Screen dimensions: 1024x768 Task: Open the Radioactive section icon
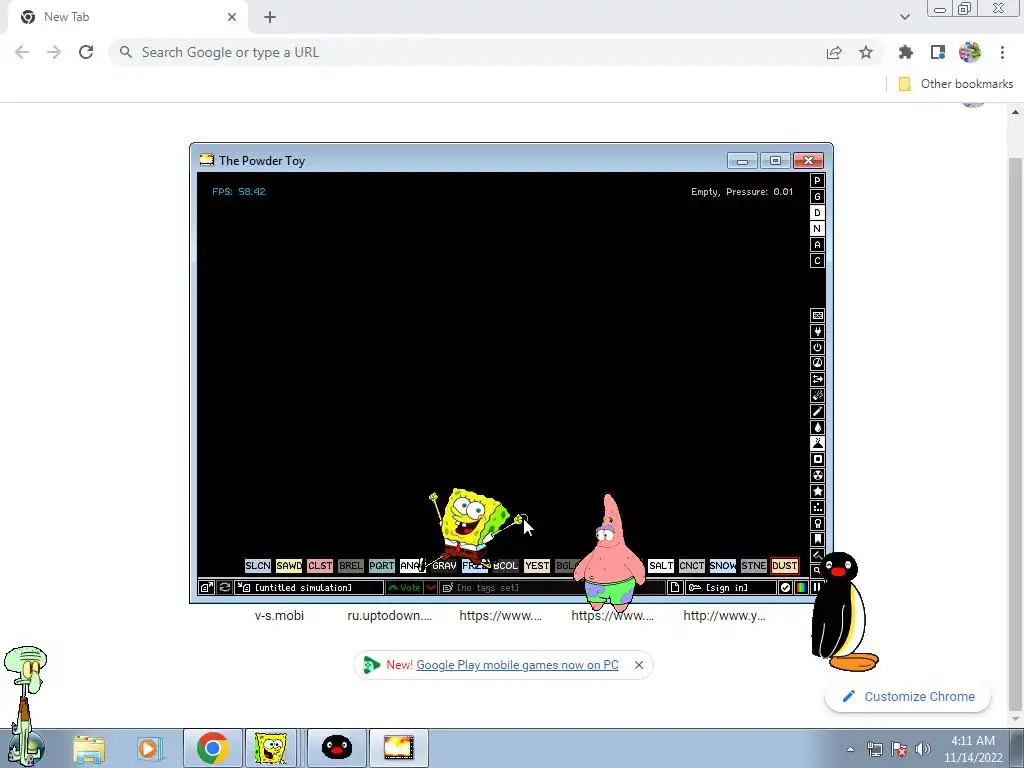(x=817, y=475)
